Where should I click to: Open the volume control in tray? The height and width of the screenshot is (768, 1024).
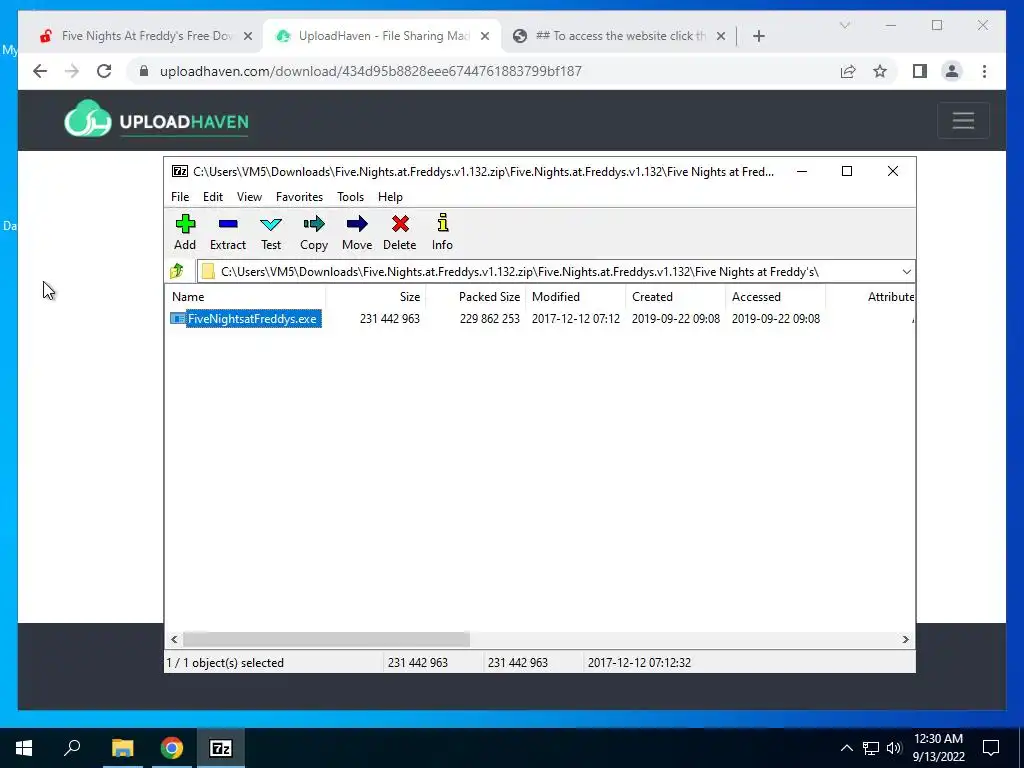point(894,748)
